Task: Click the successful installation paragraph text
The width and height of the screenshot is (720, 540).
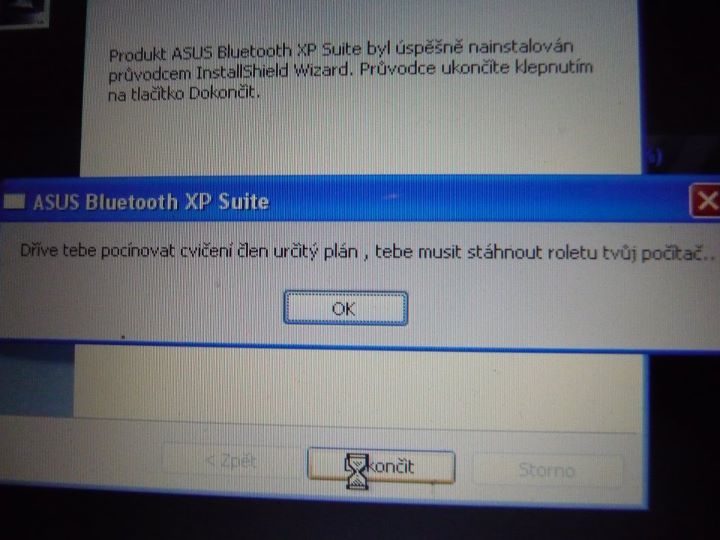Action: coord(350,70)
